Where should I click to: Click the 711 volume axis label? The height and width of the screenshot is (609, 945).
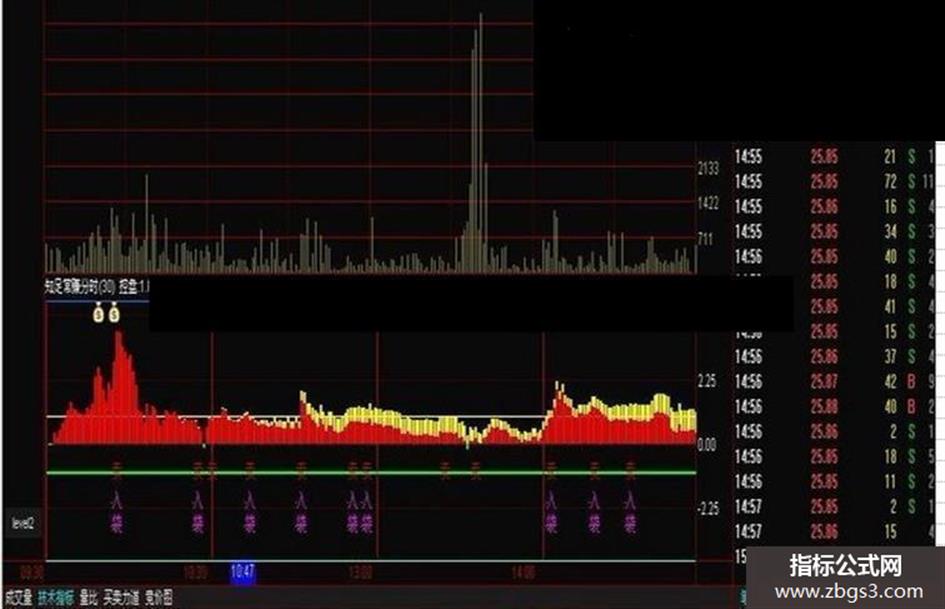coord(706,239)
